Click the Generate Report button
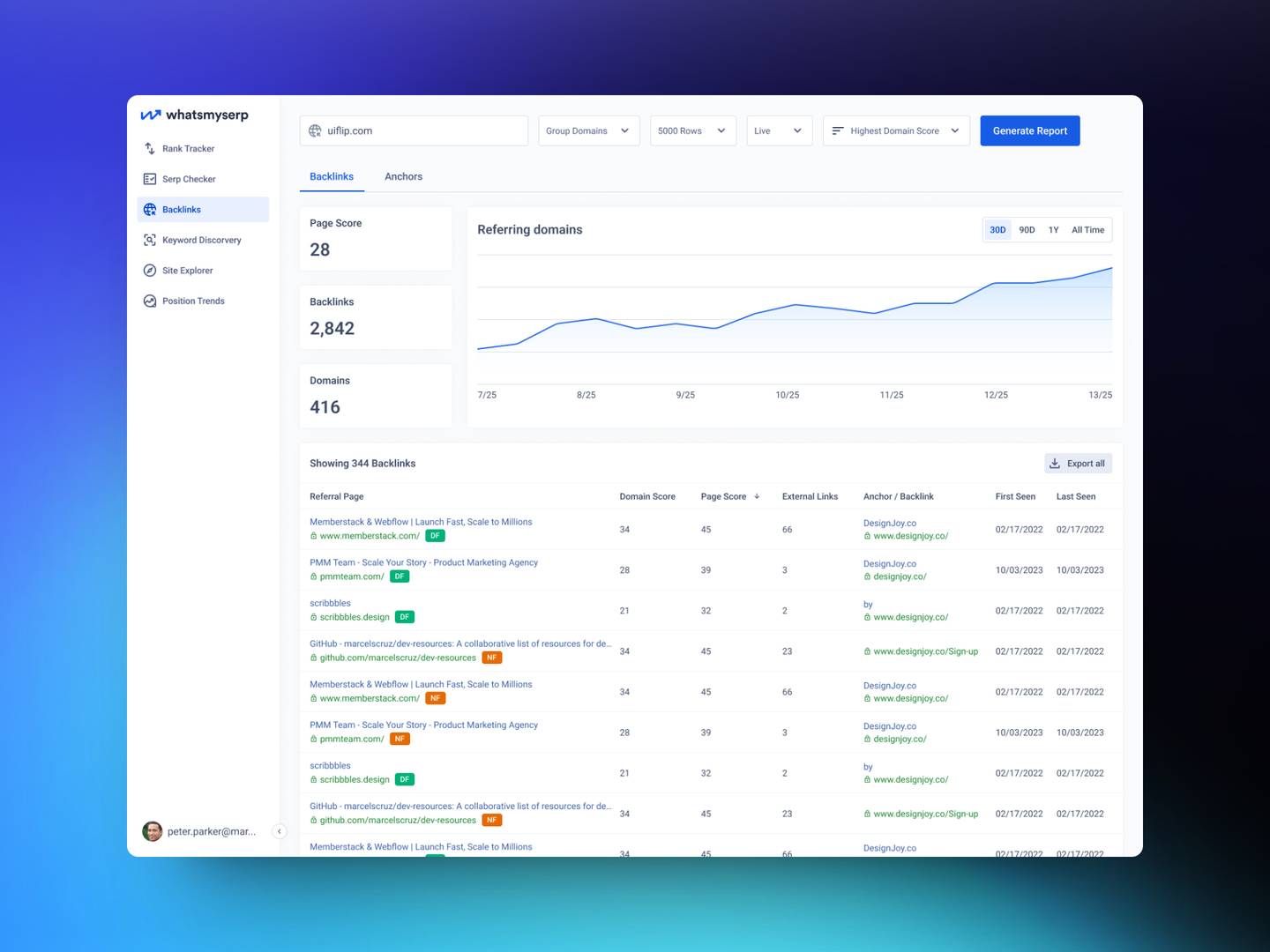The height and width of the screenshot is (952, 1270). click(1029, 130)
